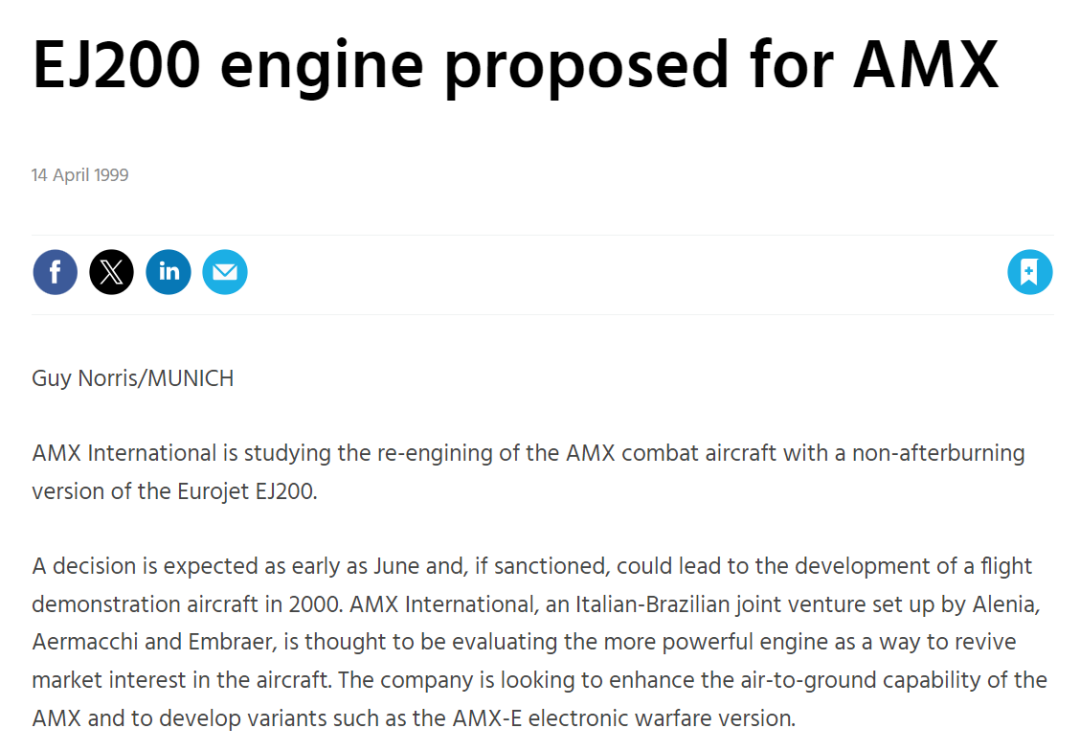Send the article by email
Image resolution: width=1080 pixels, height=751 pixels.
(x=225, y=272)
